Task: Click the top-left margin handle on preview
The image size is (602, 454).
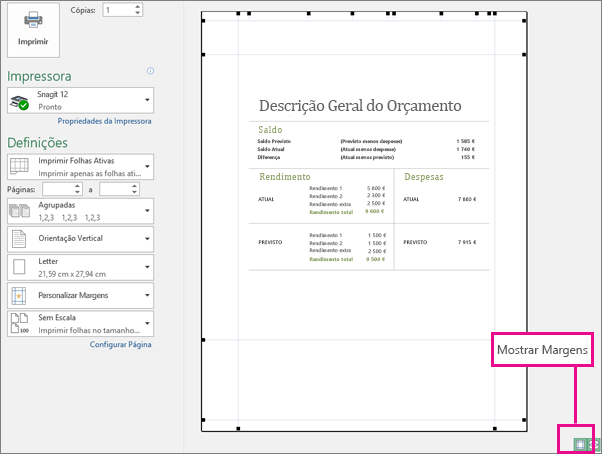Action: click(238, 14)
